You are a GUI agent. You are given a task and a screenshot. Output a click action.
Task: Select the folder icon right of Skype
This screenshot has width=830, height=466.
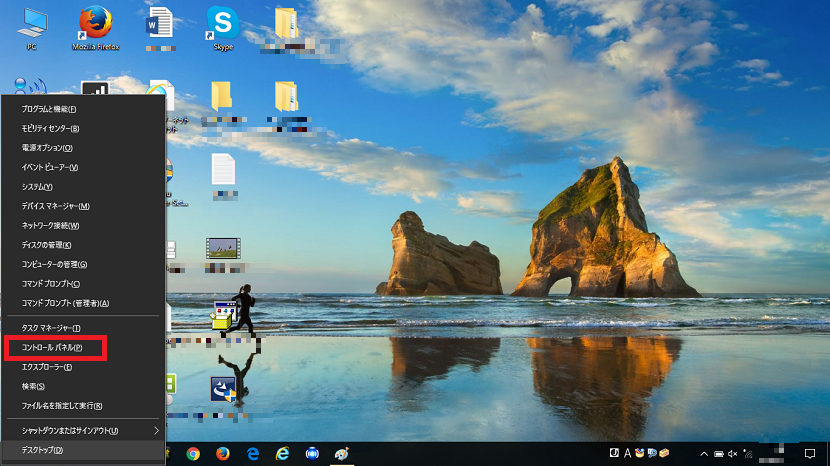[286, 22]
